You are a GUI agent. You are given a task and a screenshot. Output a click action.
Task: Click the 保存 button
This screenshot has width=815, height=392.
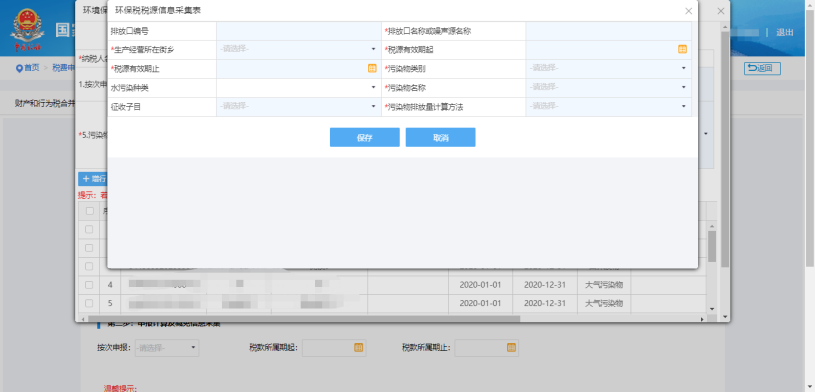point(364,137)
